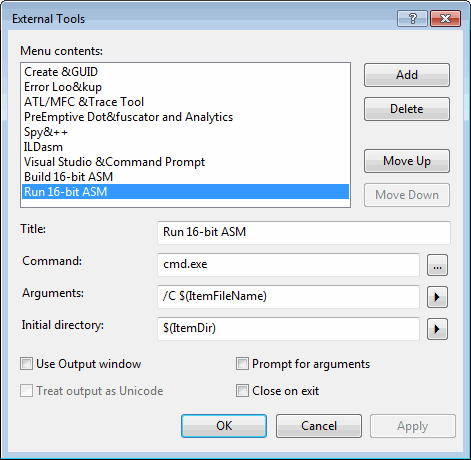This screenshot has height=460, width=471.
Task: Click into the Title text field
Action: point(304,232)
